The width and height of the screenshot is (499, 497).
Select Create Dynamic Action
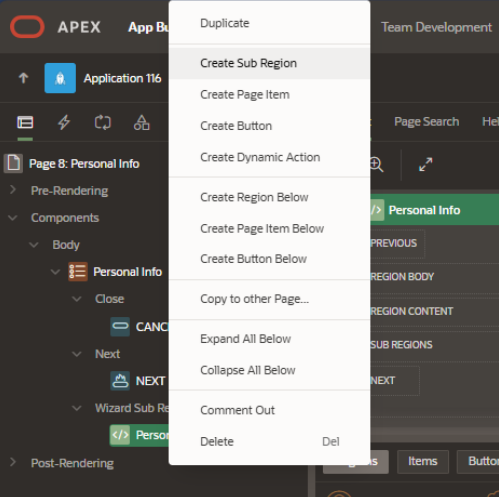pyautogui.click(x=269, y=157)
